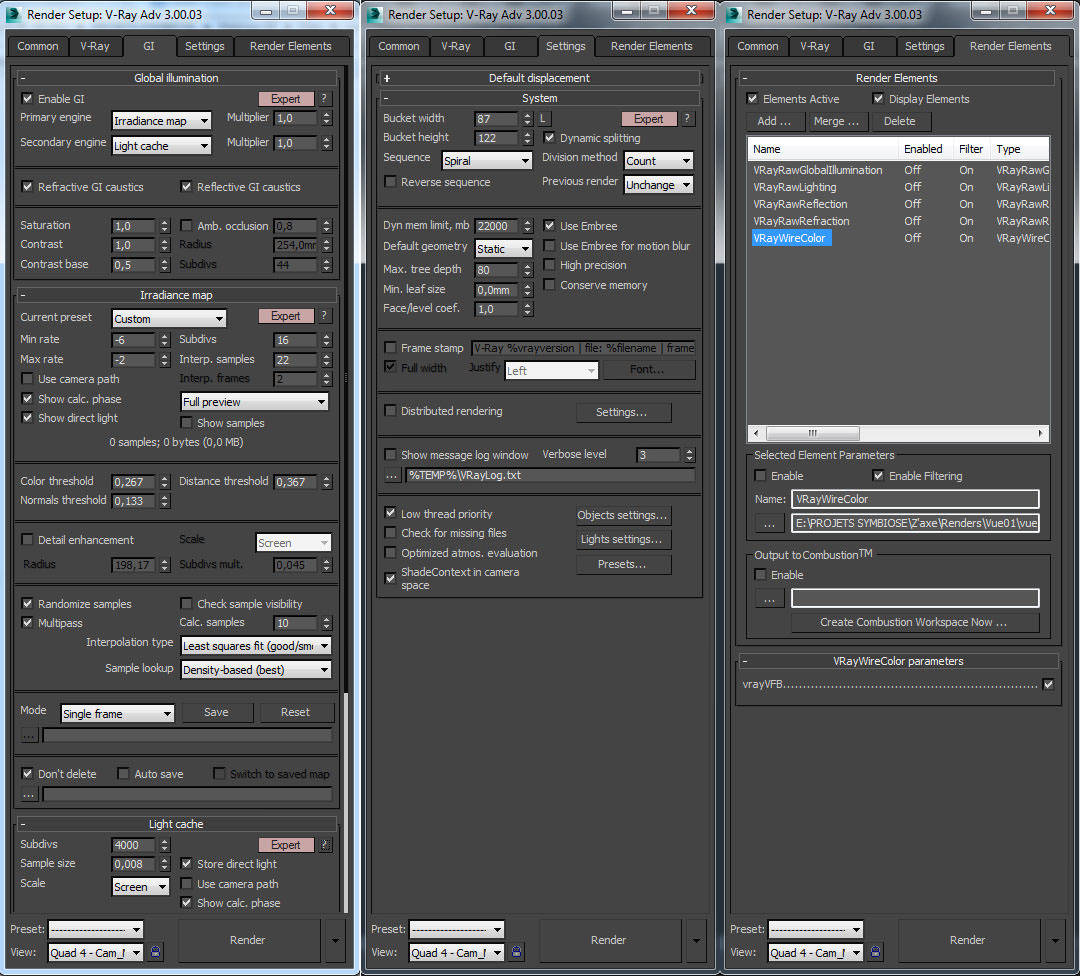Viewport: 1080px width, 976px height.
Task: Open the Primary engine dropdown (Irradiance map)
Action: [x=161, y=121]
